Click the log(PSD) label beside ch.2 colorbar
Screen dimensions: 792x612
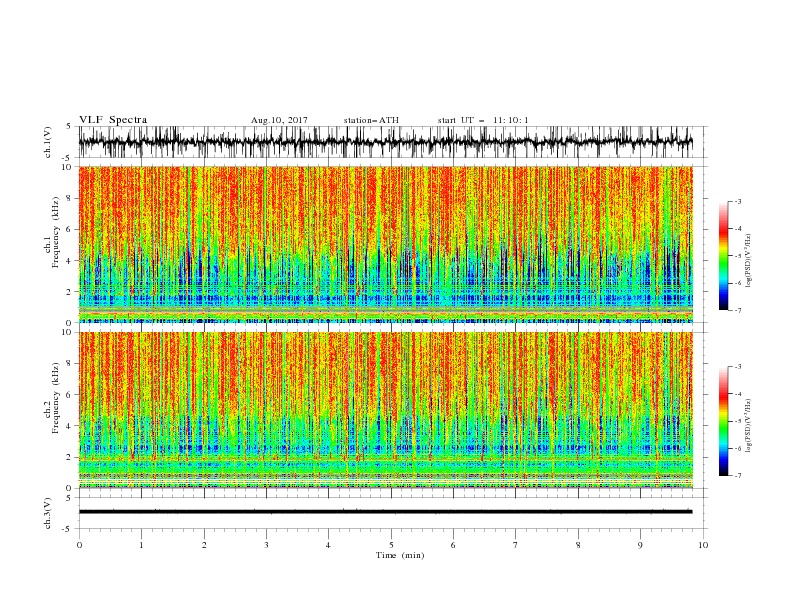coord(748,426)
